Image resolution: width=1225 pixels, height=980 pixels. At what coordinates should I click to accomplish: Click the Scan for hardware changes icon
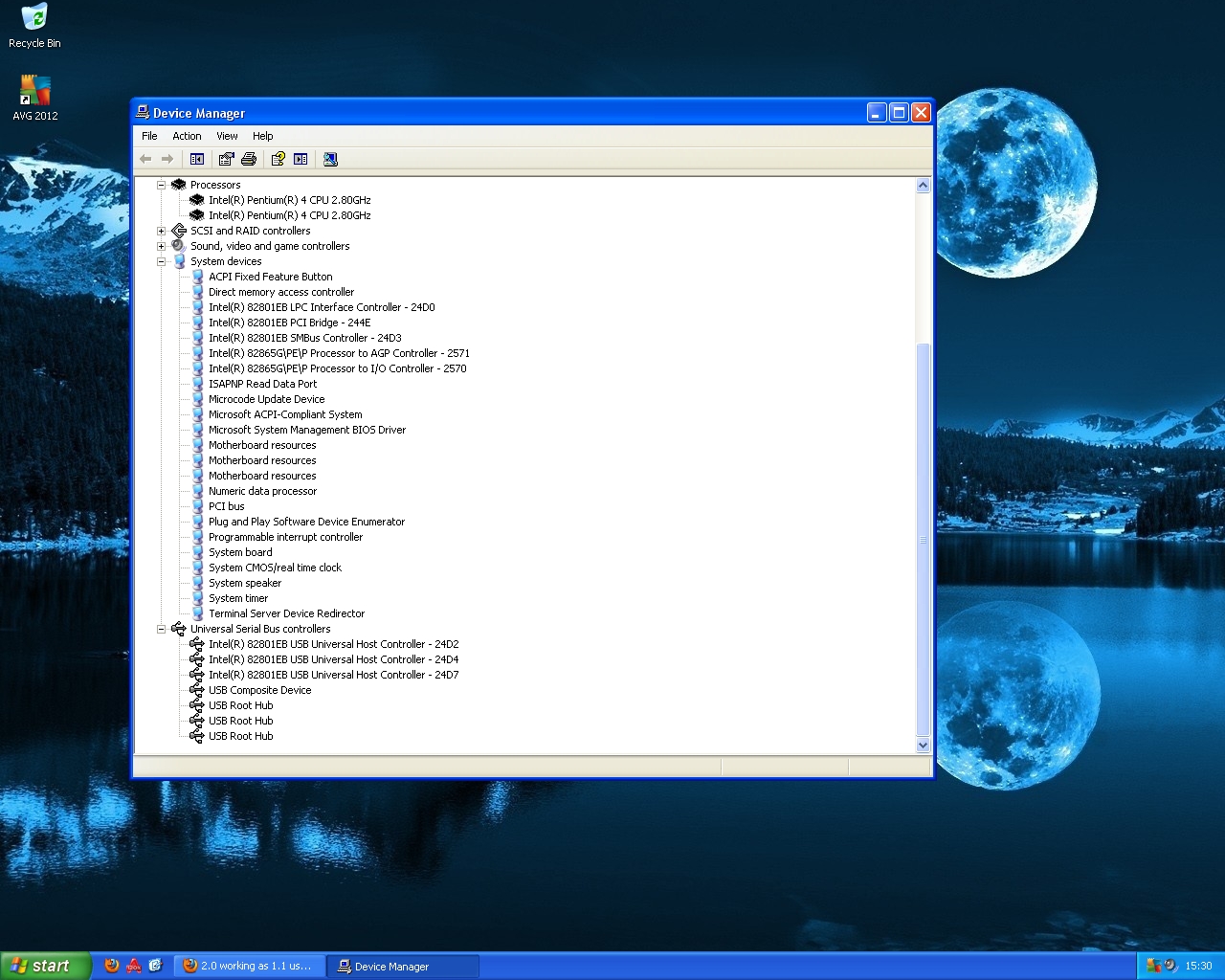coord(330,159)
